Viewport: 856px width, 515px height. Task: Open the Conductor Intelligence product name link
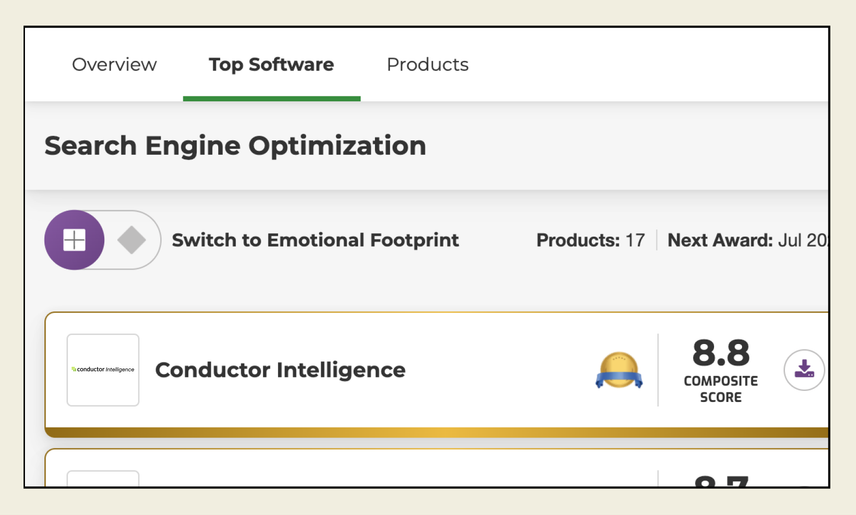click(280, 370)
